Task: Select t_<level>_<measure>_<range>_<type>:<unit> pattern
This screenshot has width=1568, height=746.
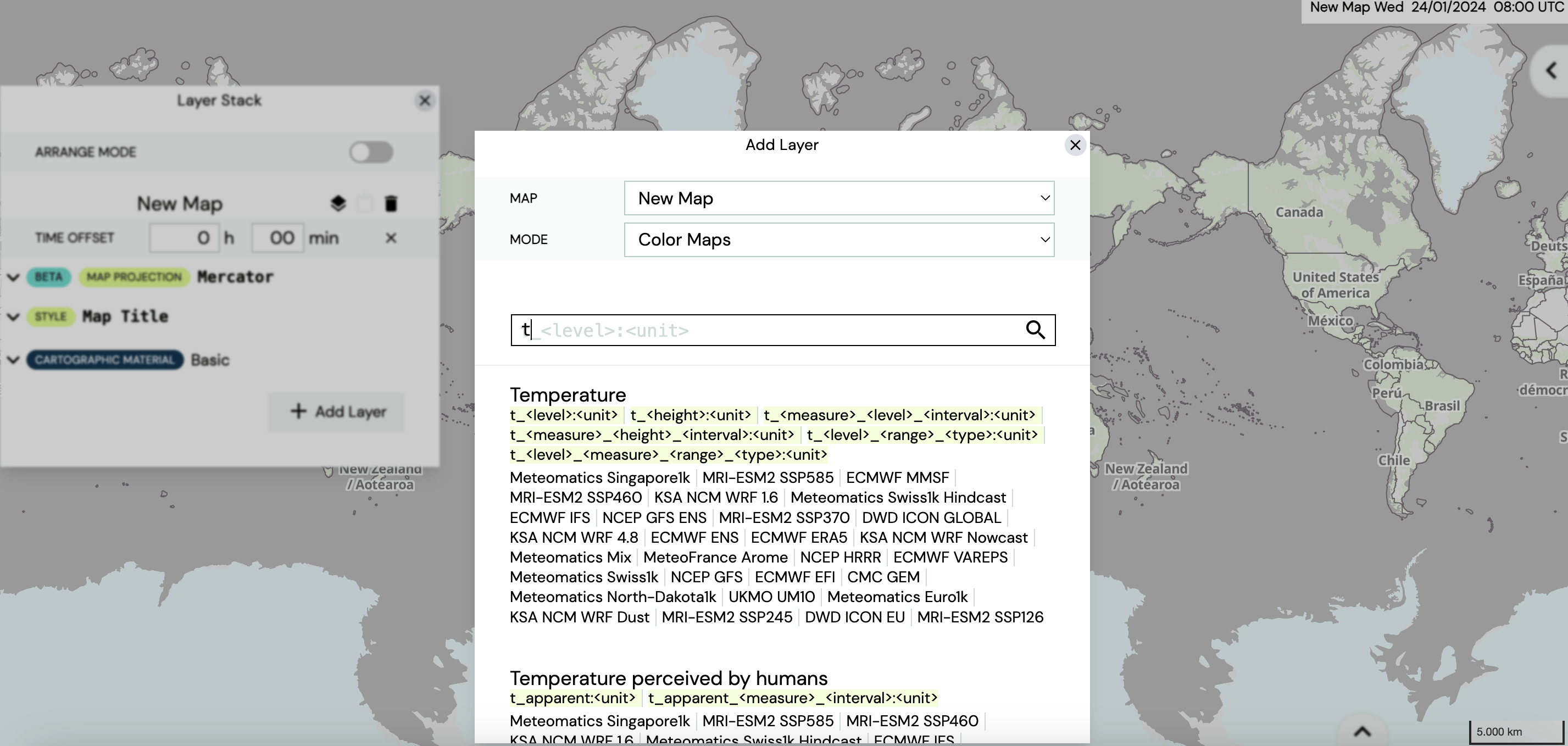Action: tap(668, 455)
